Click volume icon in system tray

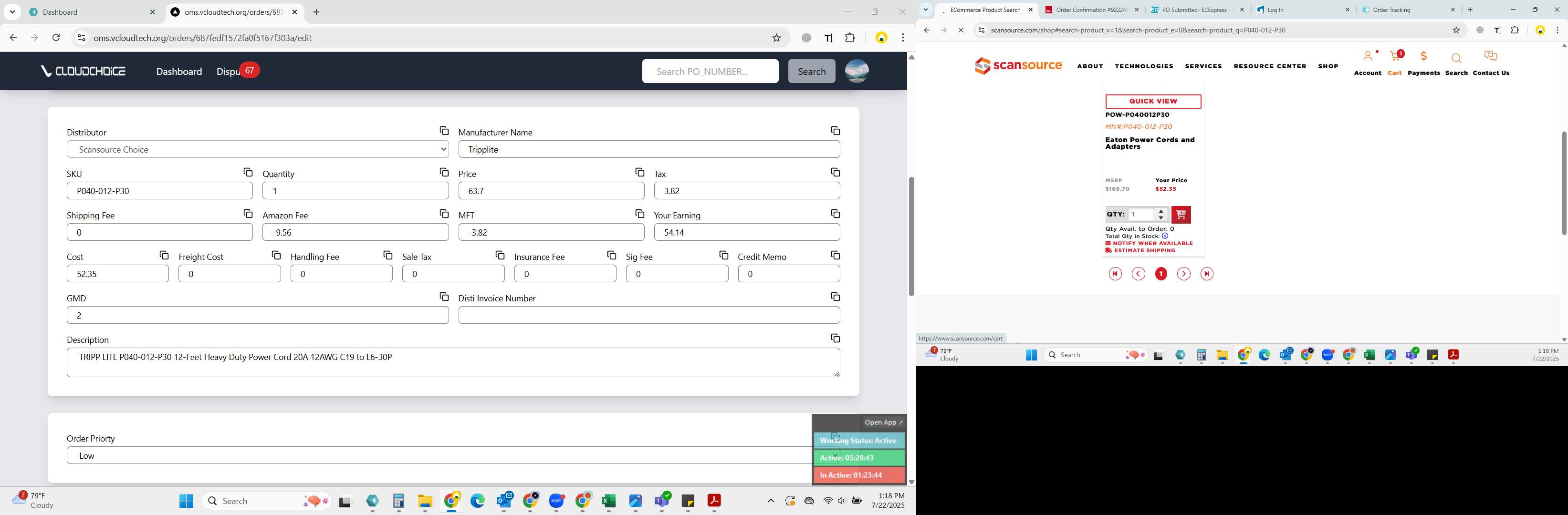[x=841, y=500]
